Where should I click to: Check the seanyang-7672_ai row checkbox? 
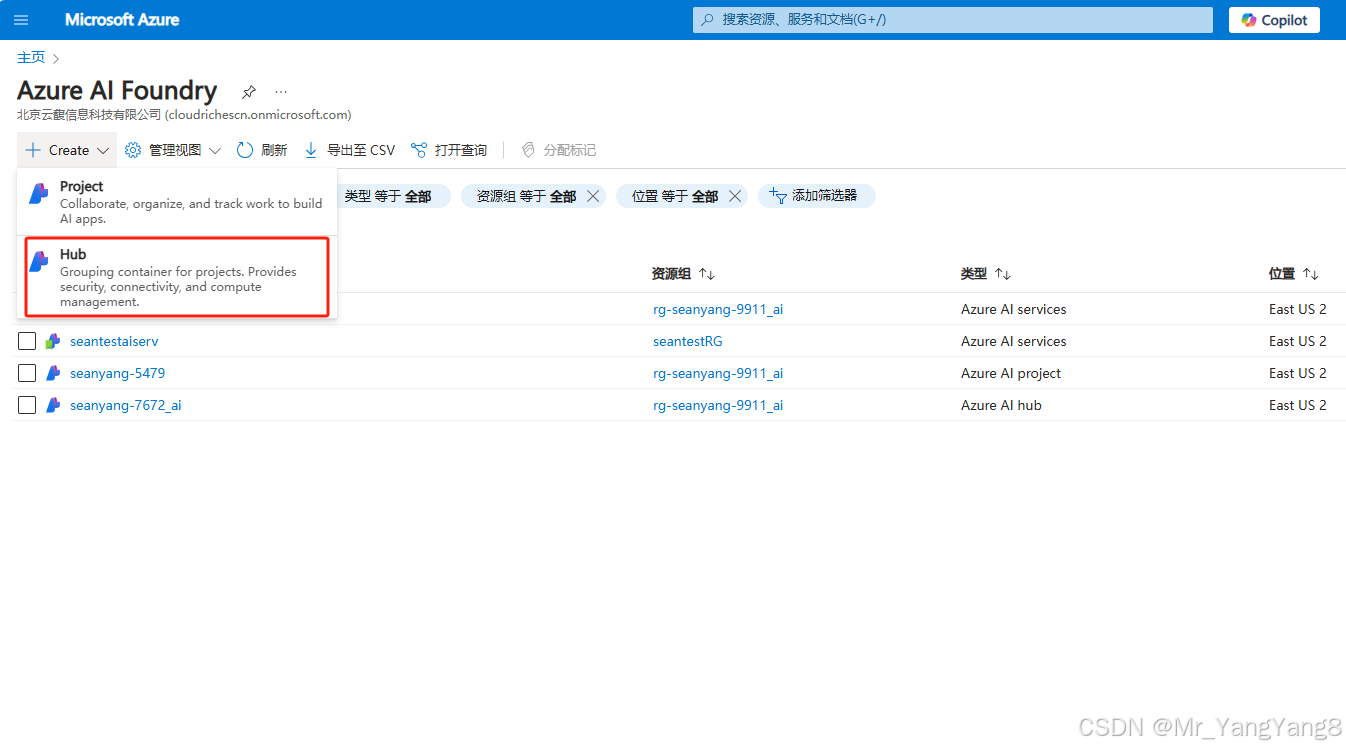[27, 405]
